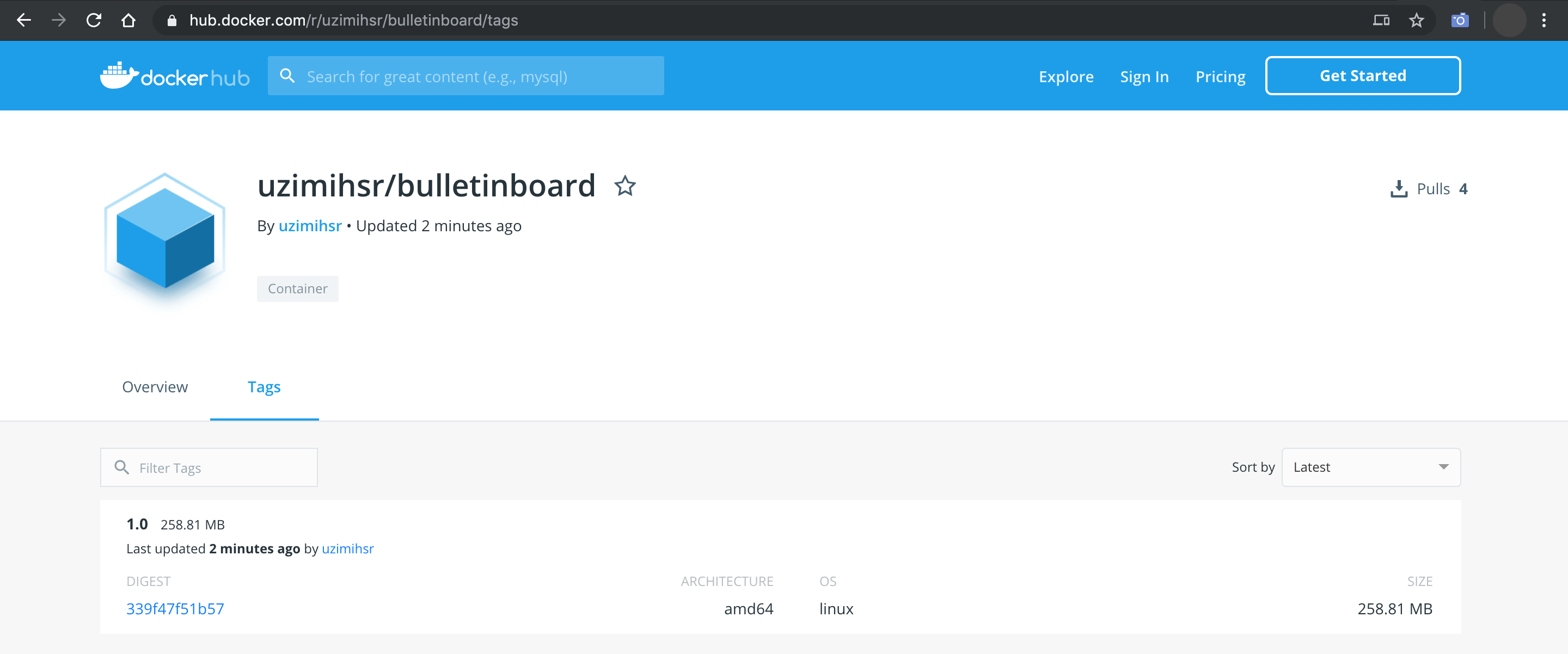Bookmark this page with the star icon

[1417, 20]
